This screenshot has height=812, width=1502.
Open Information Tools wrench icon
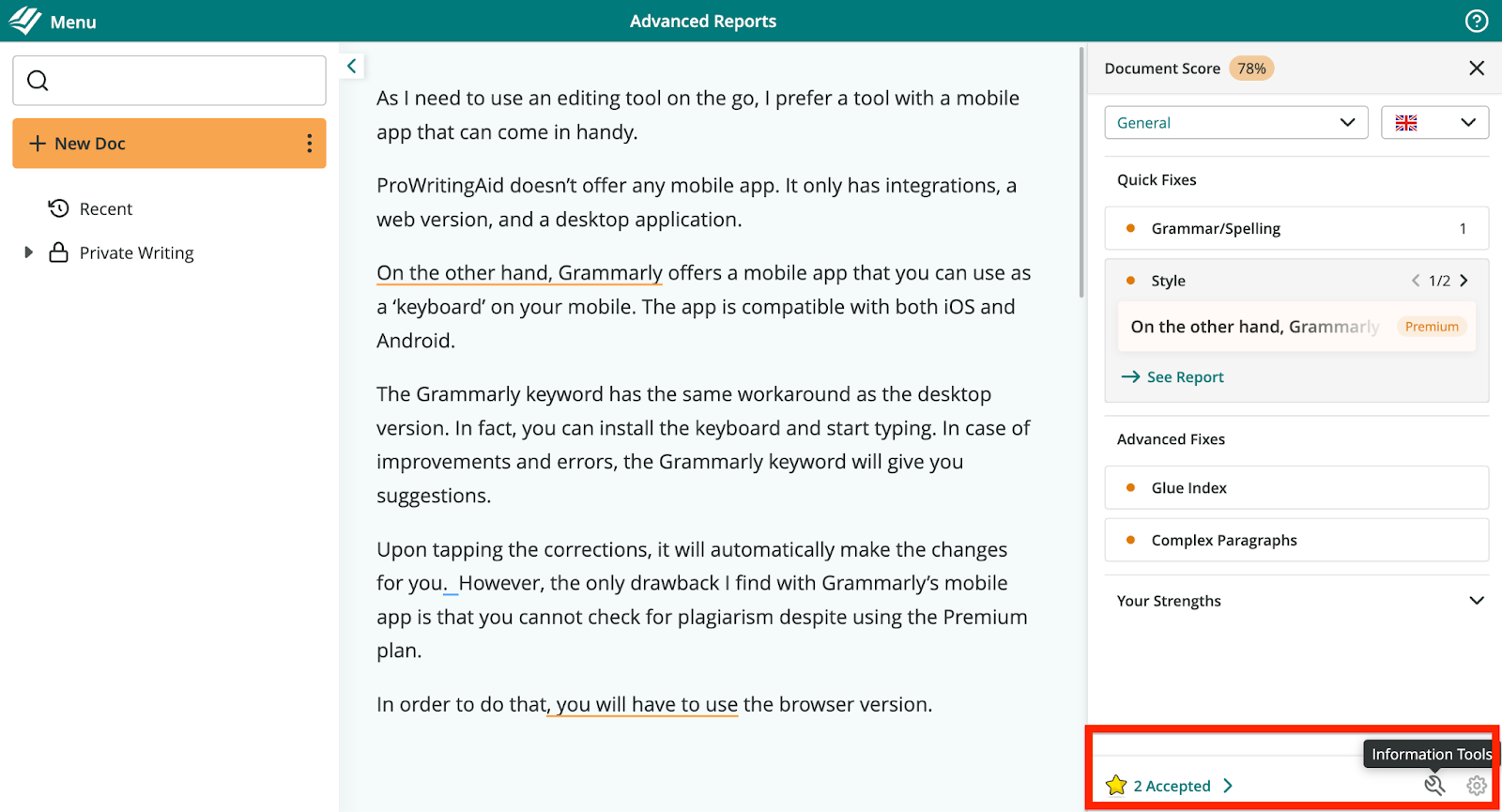[1434, 786]
